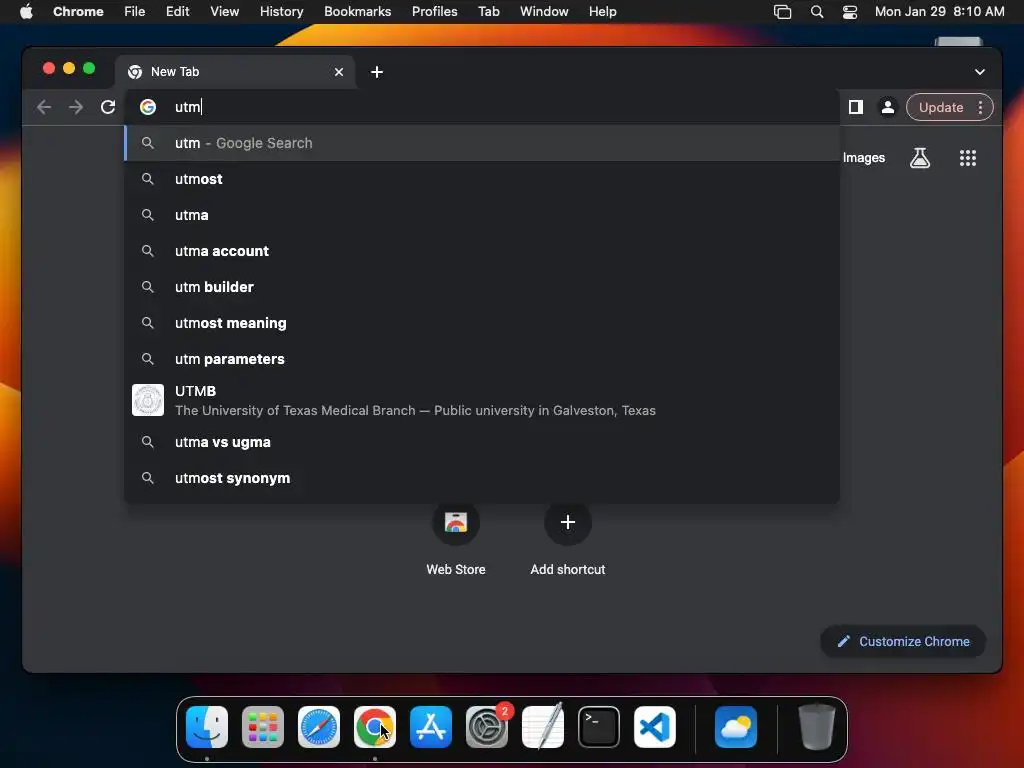Open a new tab with the plus button
The height and width of the screenshot is (768, 1024).
pyautogui.click(x=377, y=72)
